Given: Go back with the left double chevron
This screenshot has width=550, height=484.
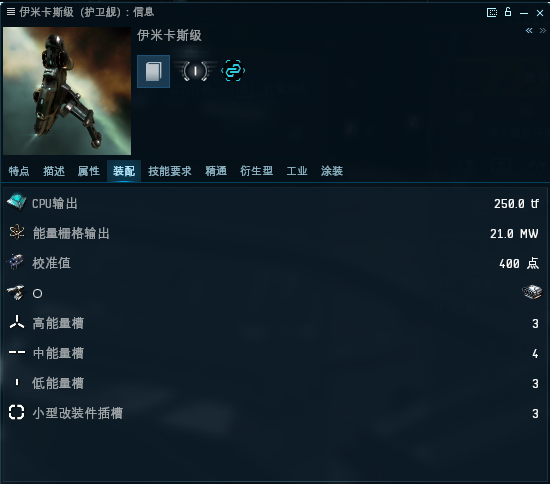Looking at the screenshot, I should [529, 31].
